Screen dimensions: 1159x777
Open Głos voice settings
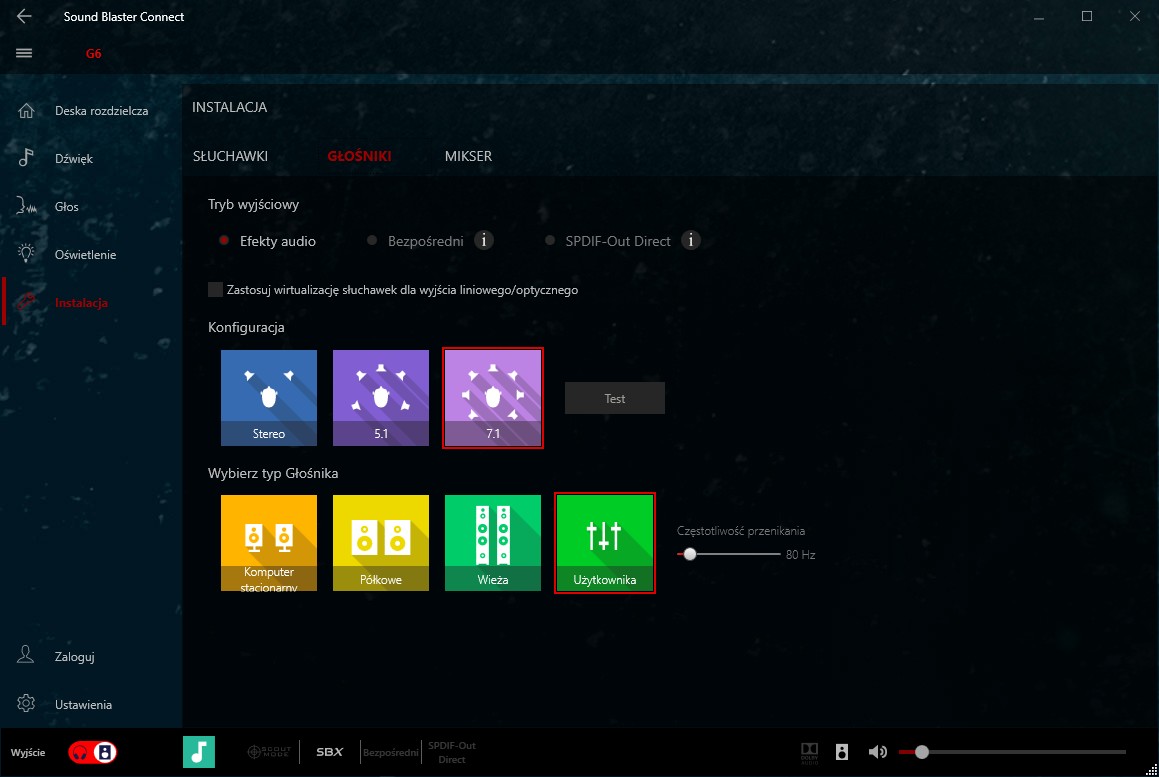point(67,206)
